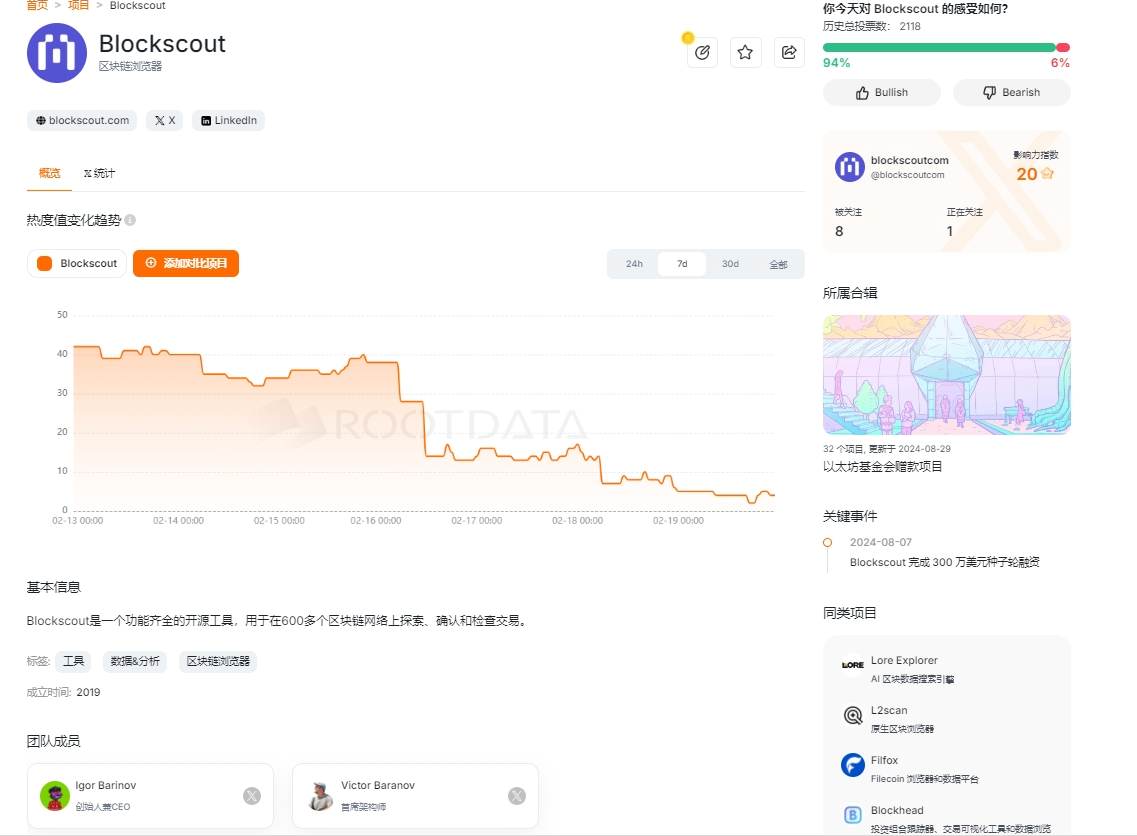Open the 以太坊基金会赠款项目 collection thumbnail
Viewport: 1137px width, 836px height.
[946, 375]
